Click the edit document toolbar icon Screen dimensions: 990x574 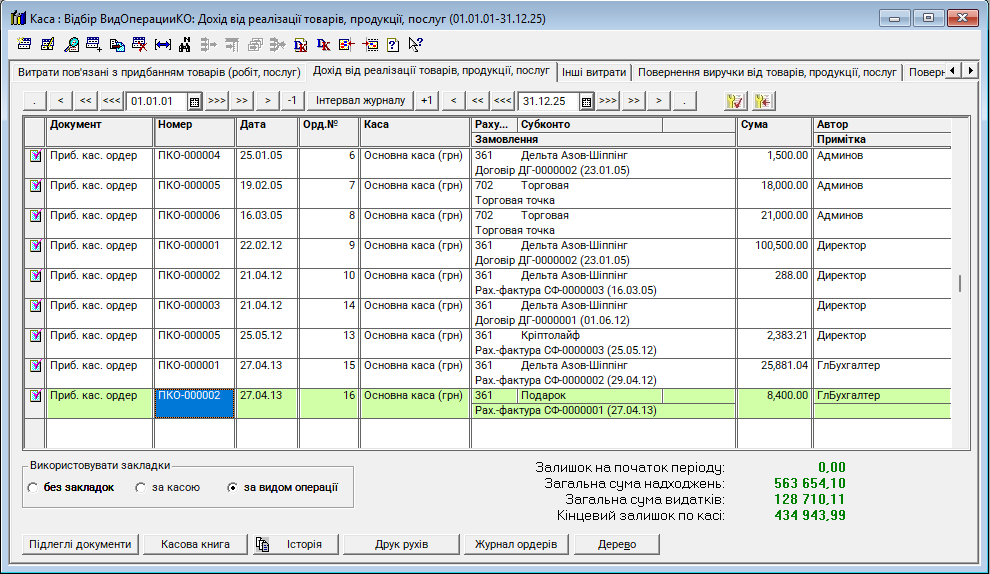tap(48, 44)
